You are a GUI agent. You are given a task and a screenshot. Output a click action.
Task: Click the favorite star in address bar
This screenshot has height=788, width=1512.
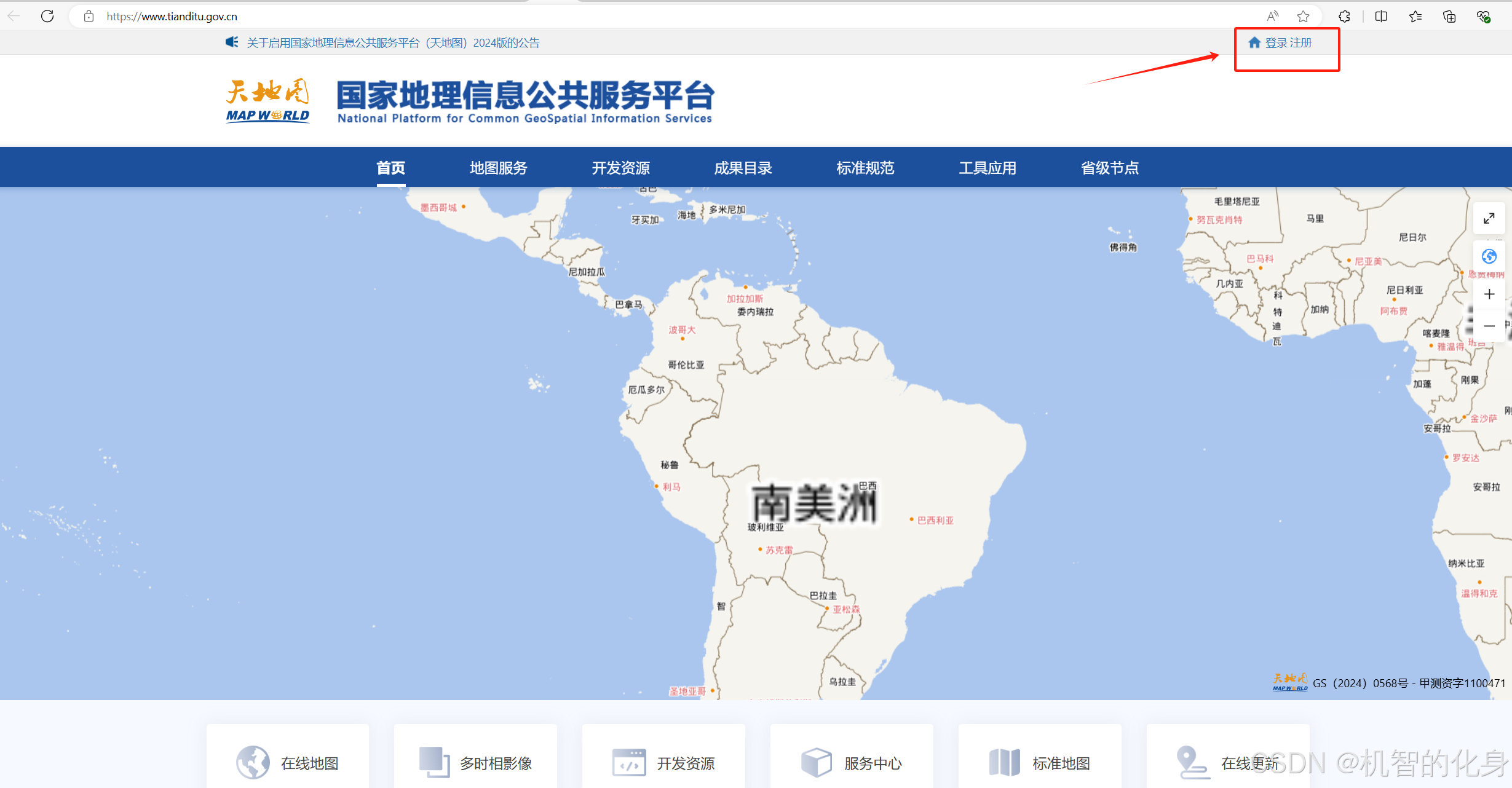[1303, 17]
